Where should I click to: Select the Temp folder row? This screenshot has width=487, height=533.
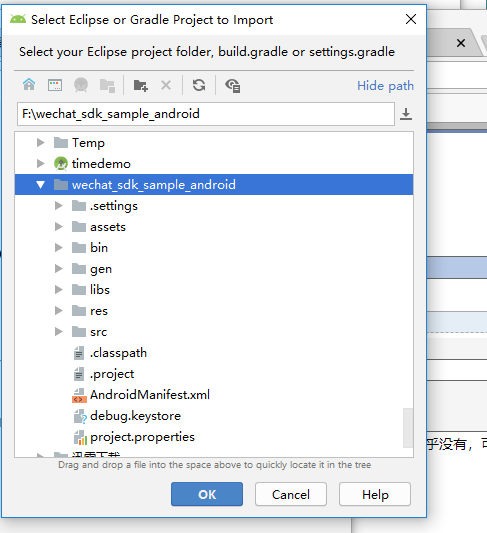[x=214, y=142]
